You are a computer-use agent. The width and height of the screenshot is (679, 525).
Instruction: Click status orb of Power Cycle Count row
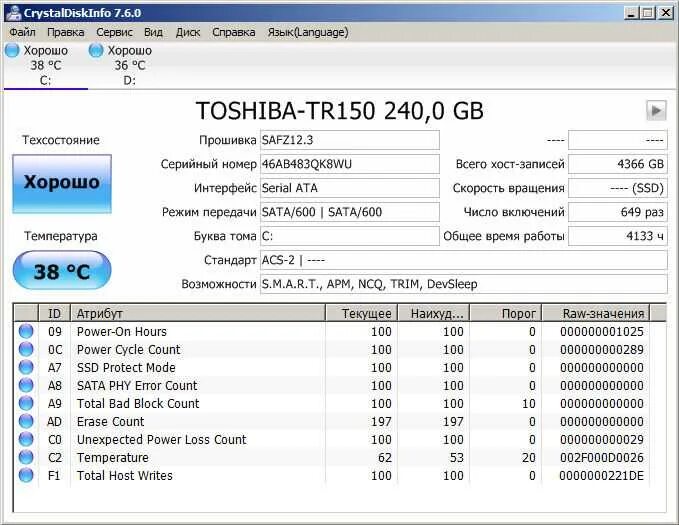(26, 349)
